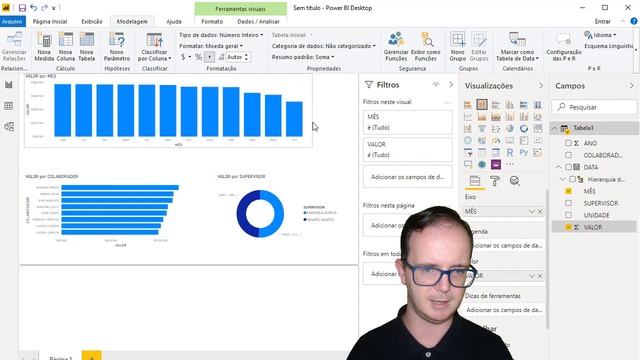640x360 pixels.
Task: Undo the last action
Action: (33, 8)
